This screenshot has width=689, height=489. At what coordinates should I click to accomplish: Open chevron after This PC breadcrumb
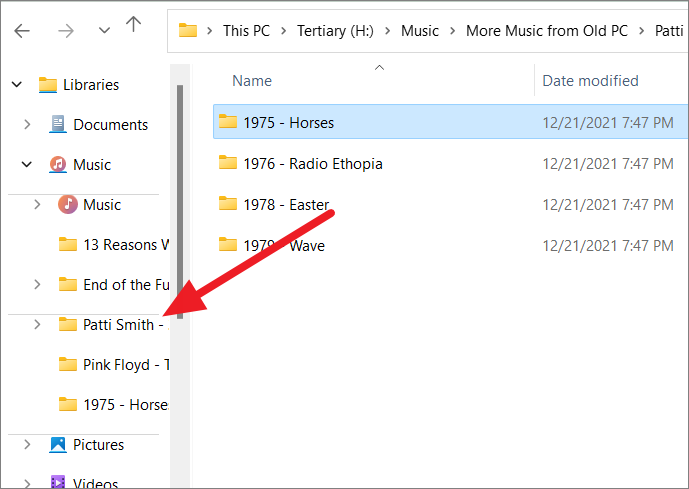pos(283,31)
